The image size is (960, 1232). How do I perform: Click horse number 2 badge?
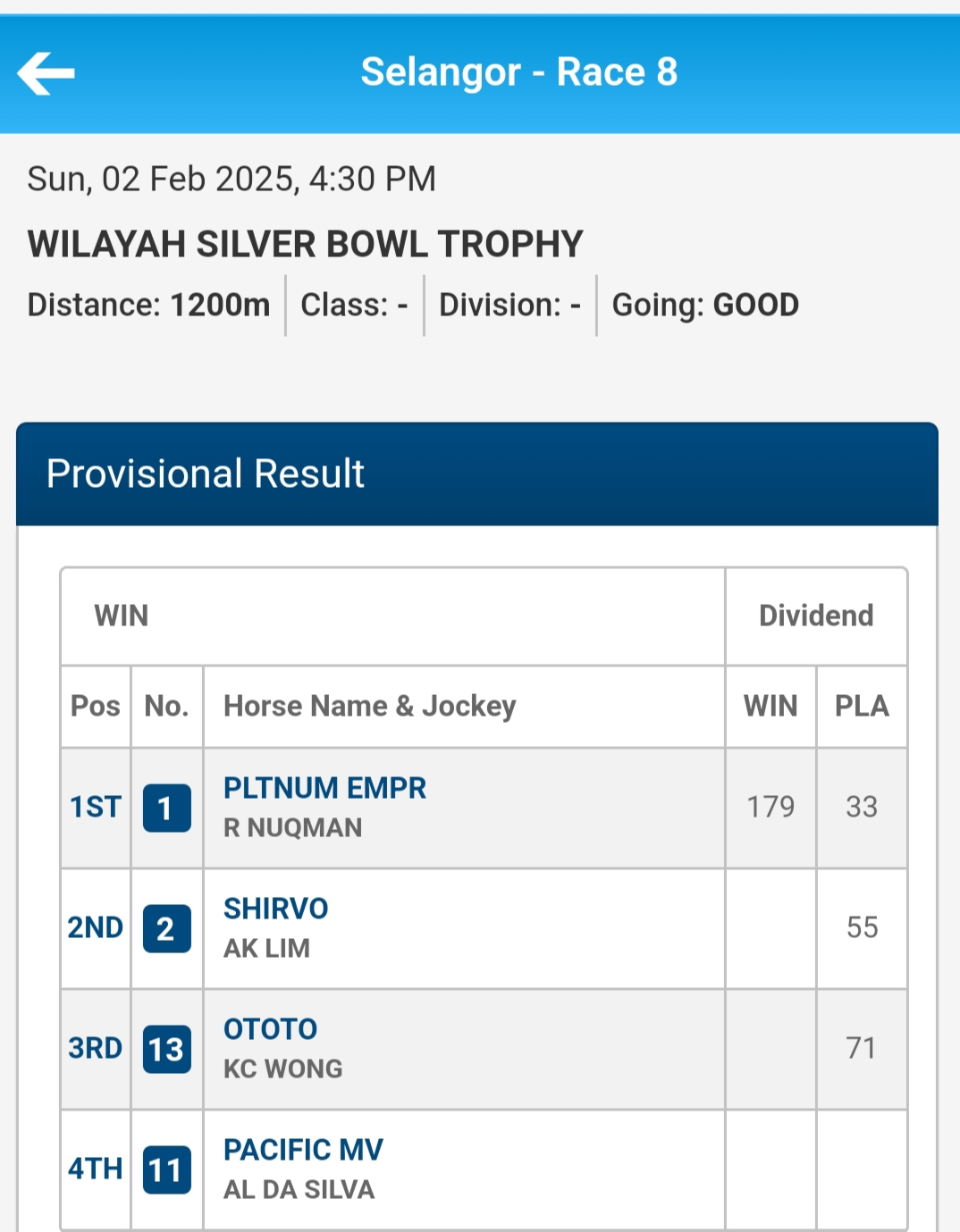pos(166,928)
